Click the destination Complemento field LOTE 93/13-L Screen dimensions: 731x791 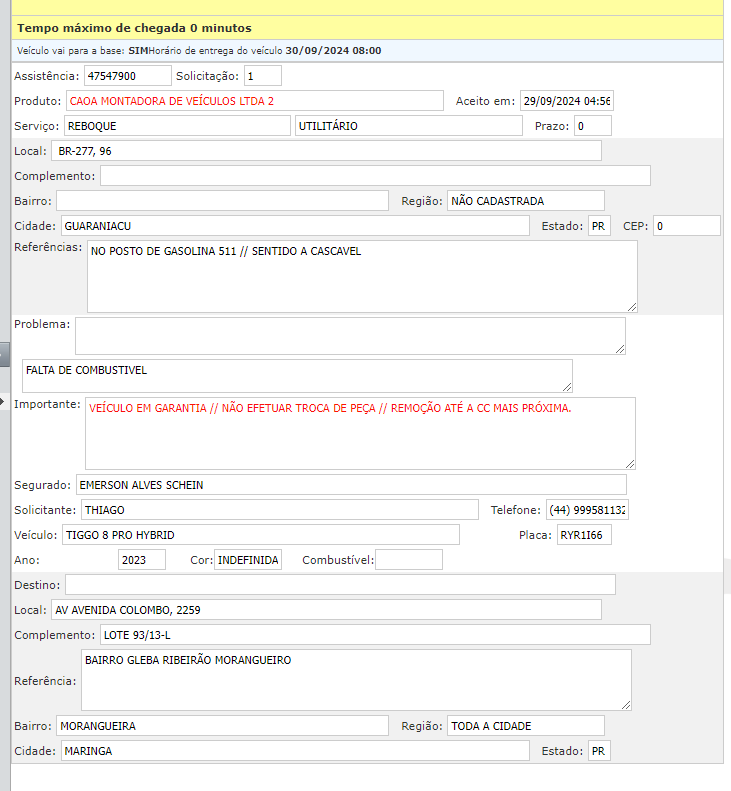[x=375, y=635]
